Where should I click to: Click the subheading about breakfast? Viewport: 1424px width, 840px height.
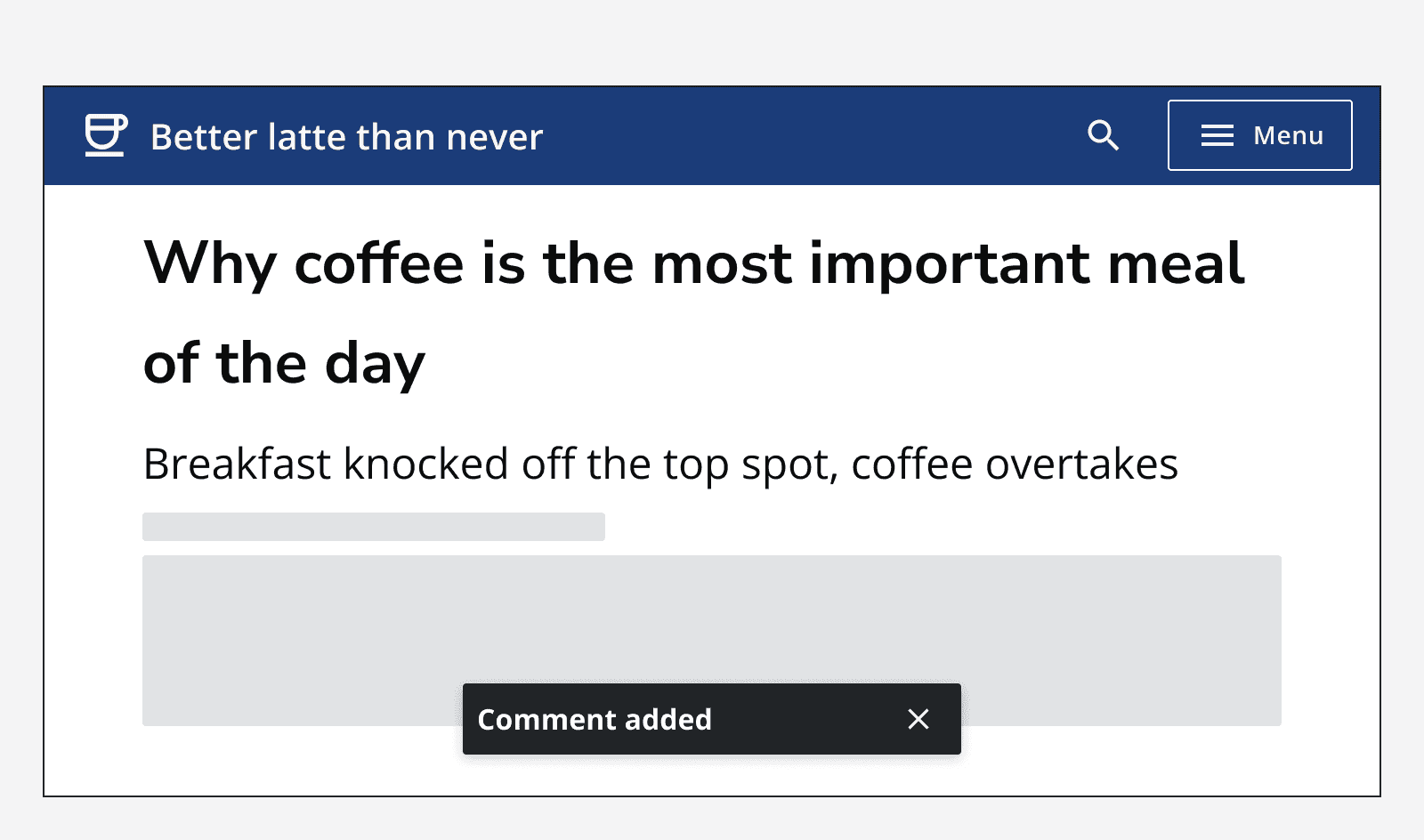point(660,463)
